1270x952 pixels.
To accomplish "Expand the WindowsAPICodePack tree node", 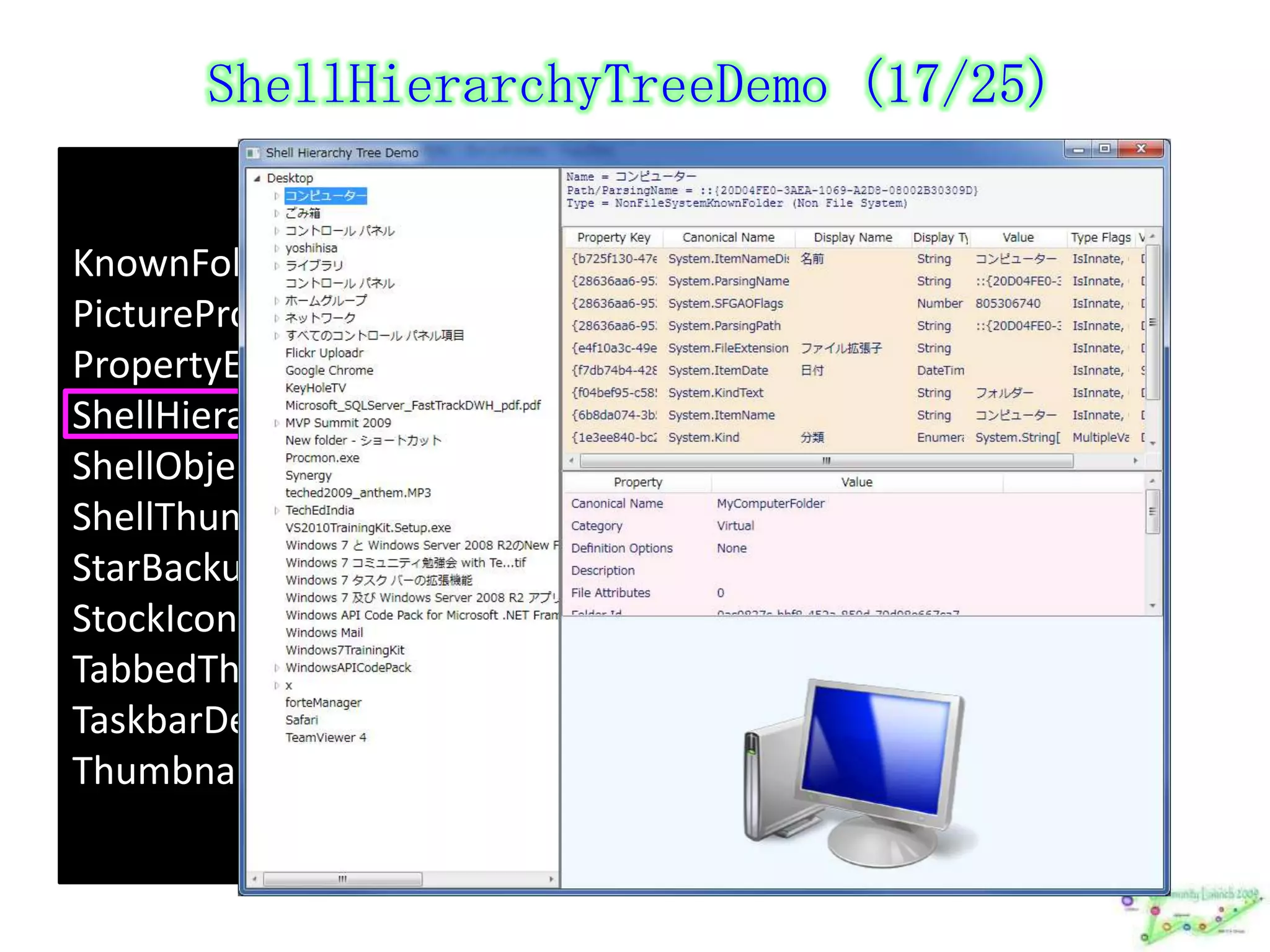I will point(277,668).
